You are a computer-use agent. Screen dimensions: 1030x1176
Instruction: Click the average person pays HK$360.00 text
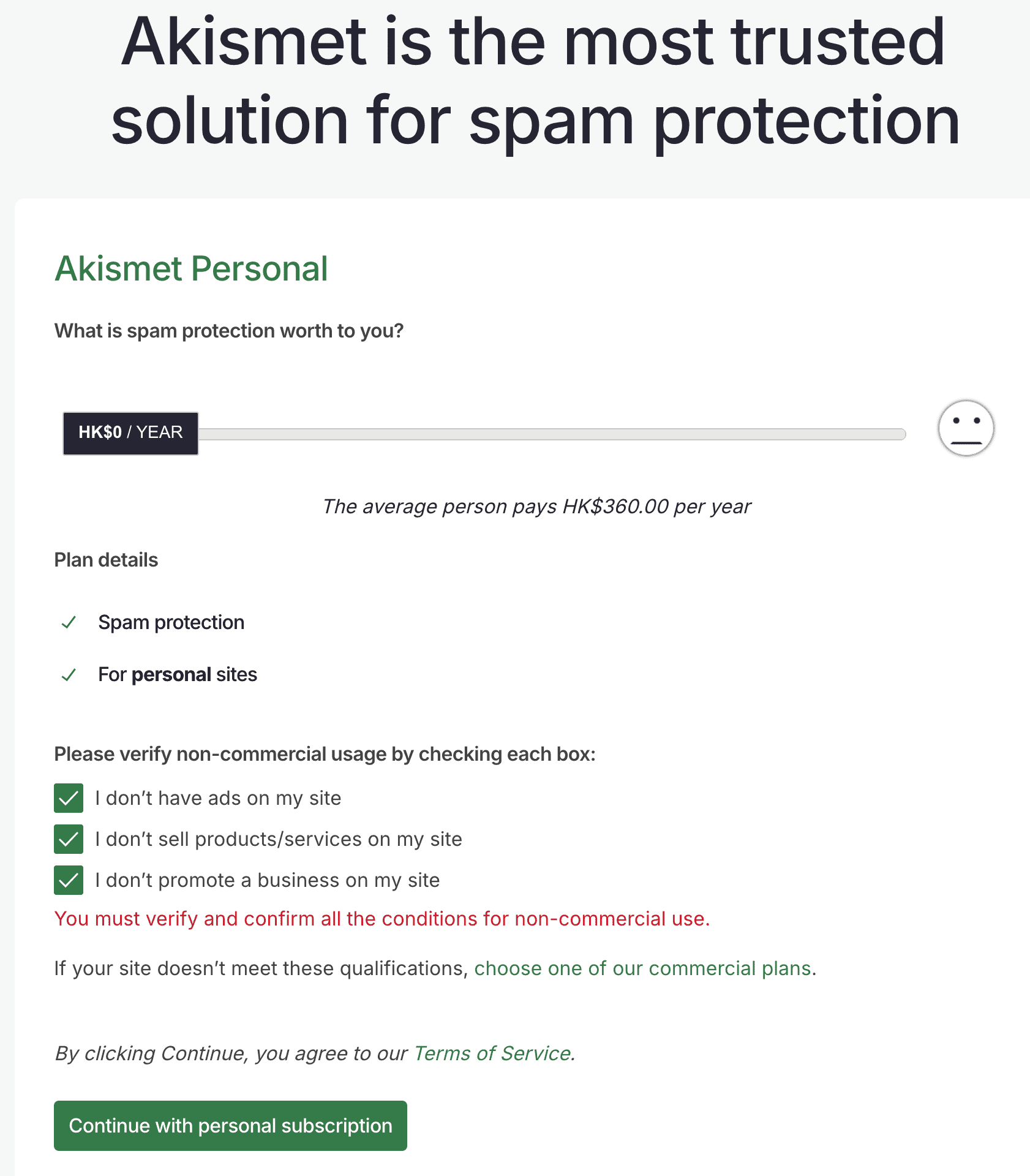tap(536, 507)
